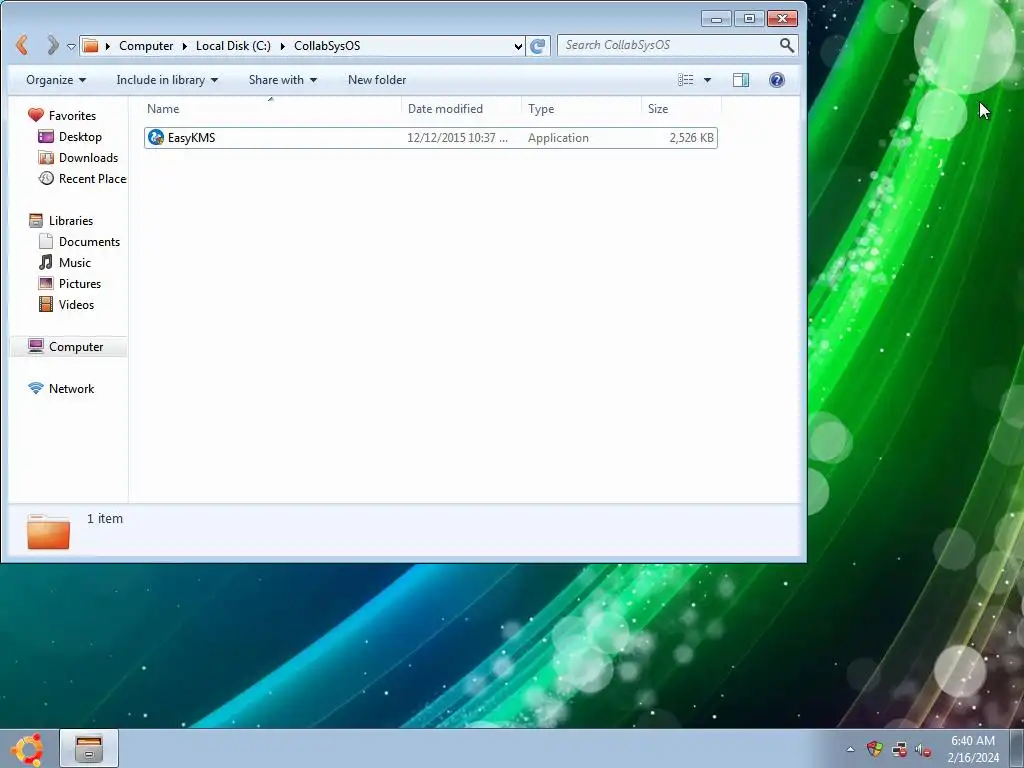Viewport: 1024px width, 768px height.
Task: Click the folder icon in address bar
Action: [x=91, y=46]
